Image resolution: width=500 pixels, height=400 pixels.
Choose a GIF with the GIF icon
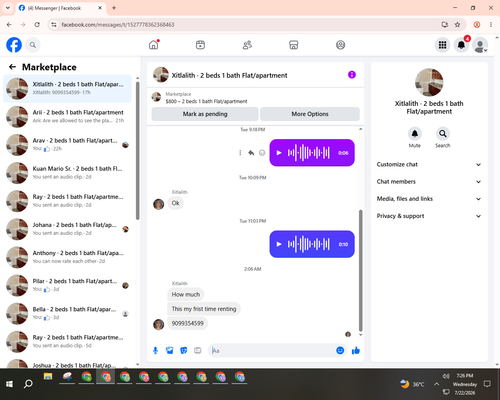pyautogui.click(x=198, y=350)
